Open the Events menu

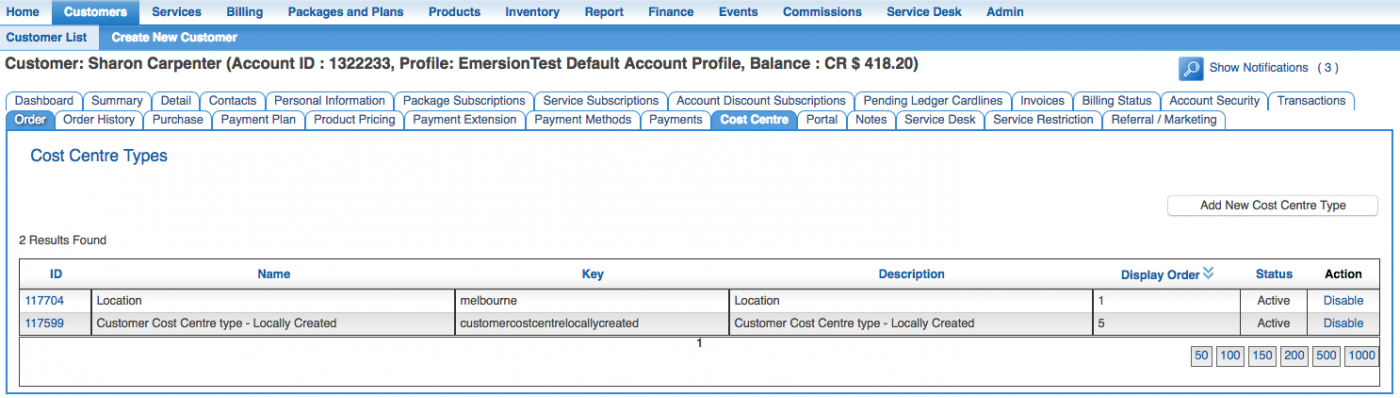tap(738, 12)
